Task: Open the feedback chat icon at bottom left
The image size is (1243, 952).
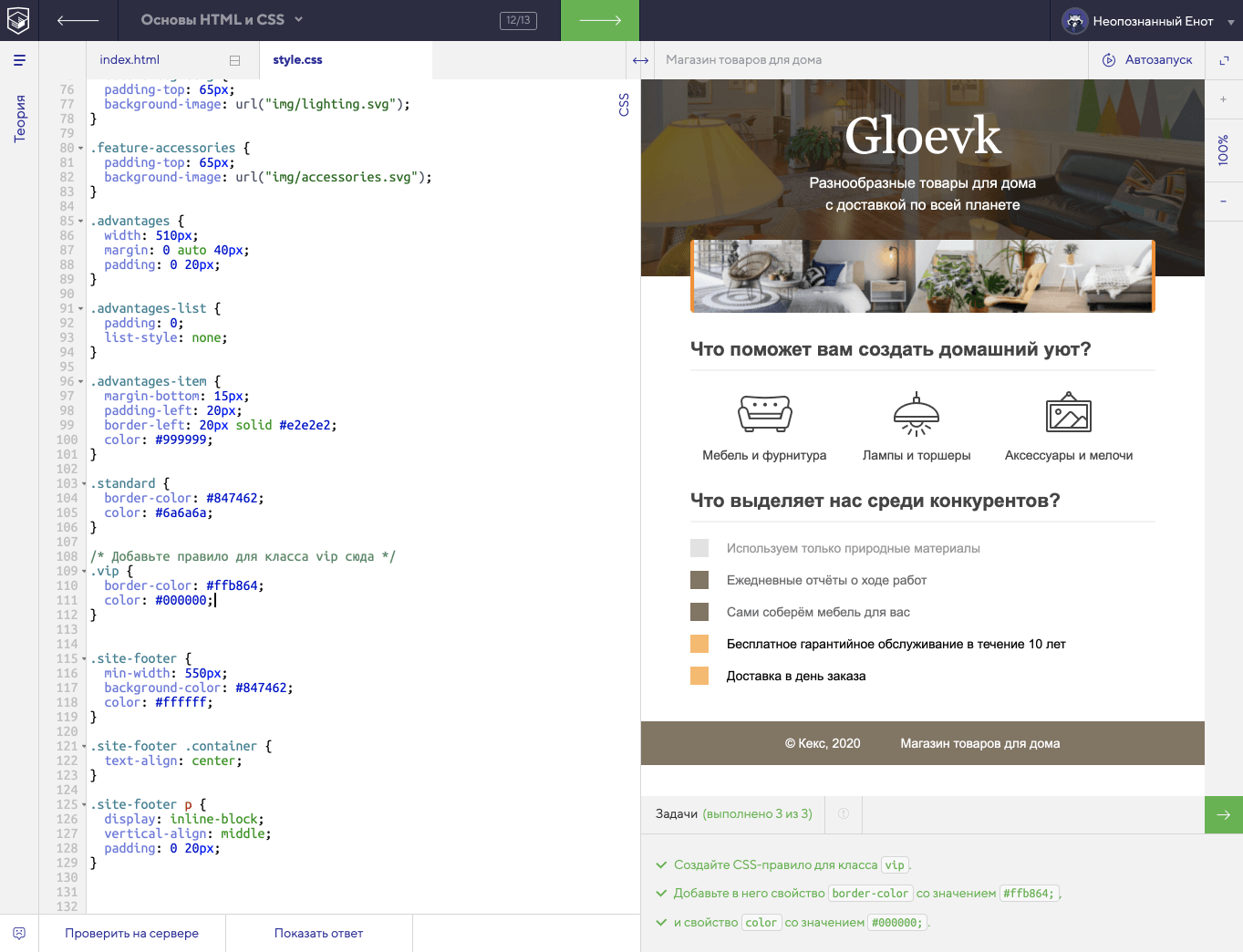Action: coord(19,933)
